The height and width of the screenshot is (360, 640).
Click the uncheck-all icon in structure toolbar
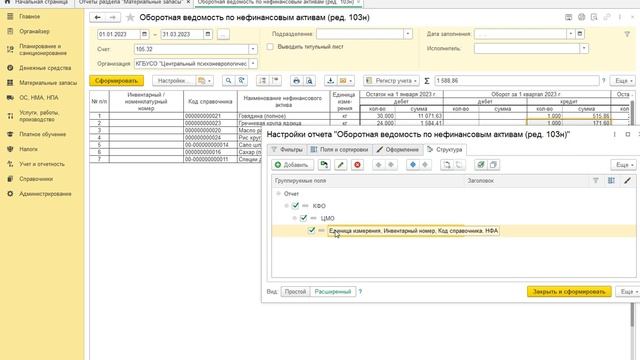[x=493, y=165]
